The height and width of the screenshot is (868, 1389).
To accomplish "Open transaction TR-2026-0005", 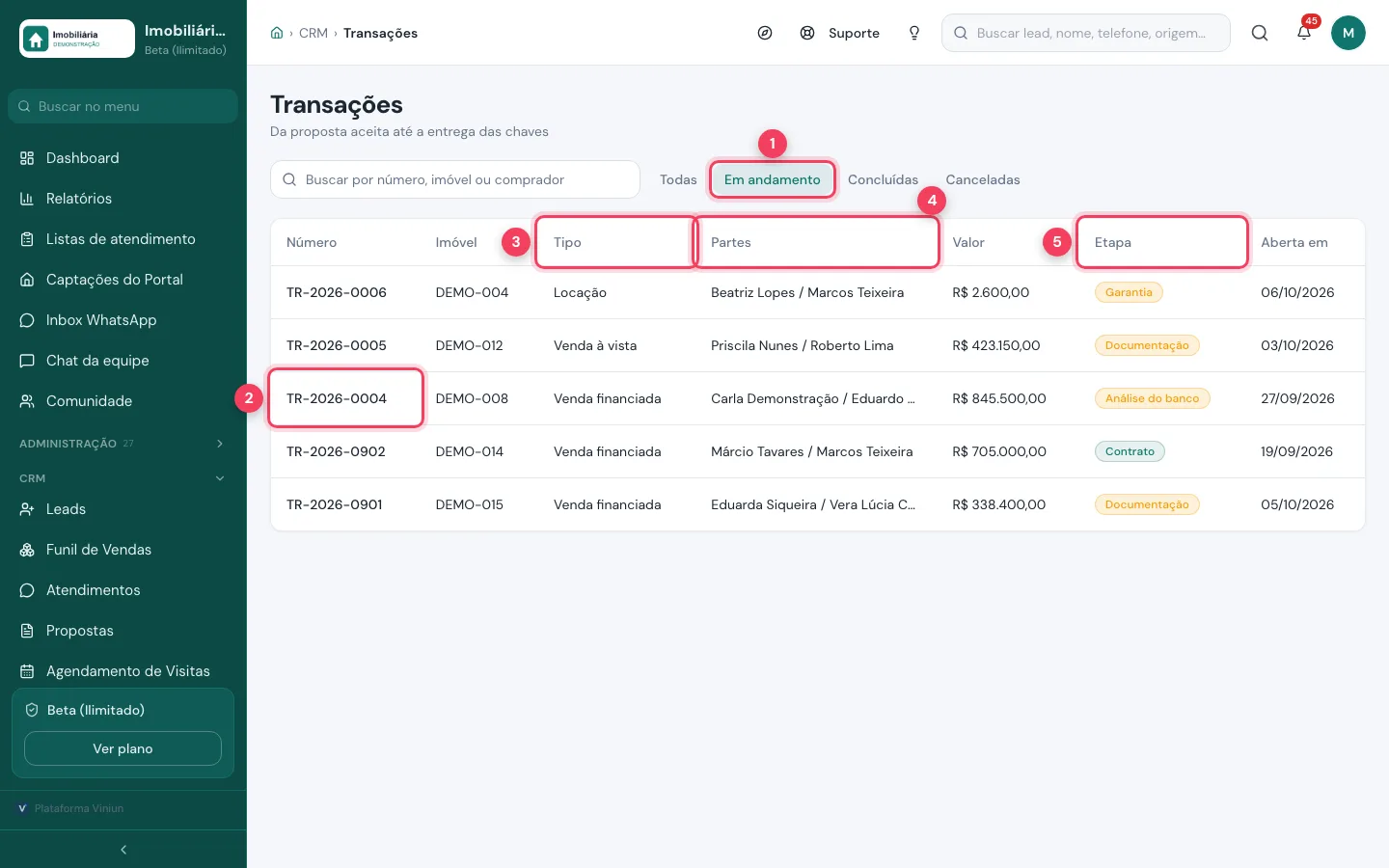I will pyautogui.click(x=337, y=345).
